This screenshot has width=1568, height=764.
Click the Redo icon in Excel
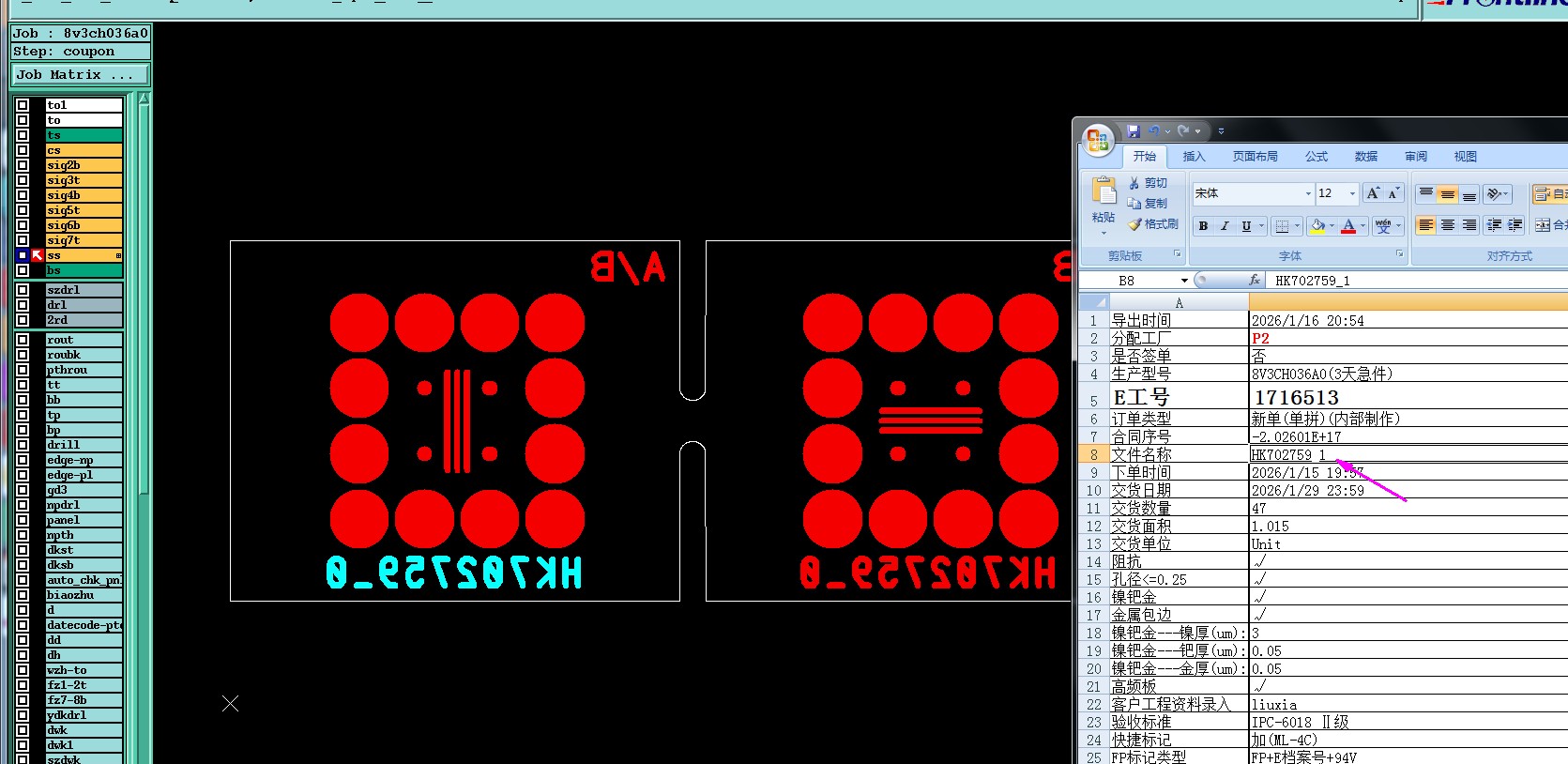click(1184, 130)
